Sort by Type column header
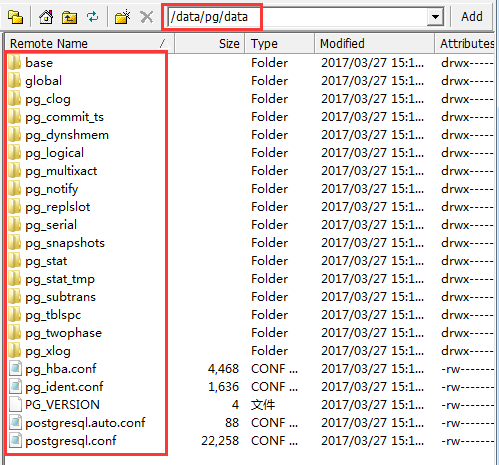The height and width of the screenshot is (465, 499). point(280,43)
